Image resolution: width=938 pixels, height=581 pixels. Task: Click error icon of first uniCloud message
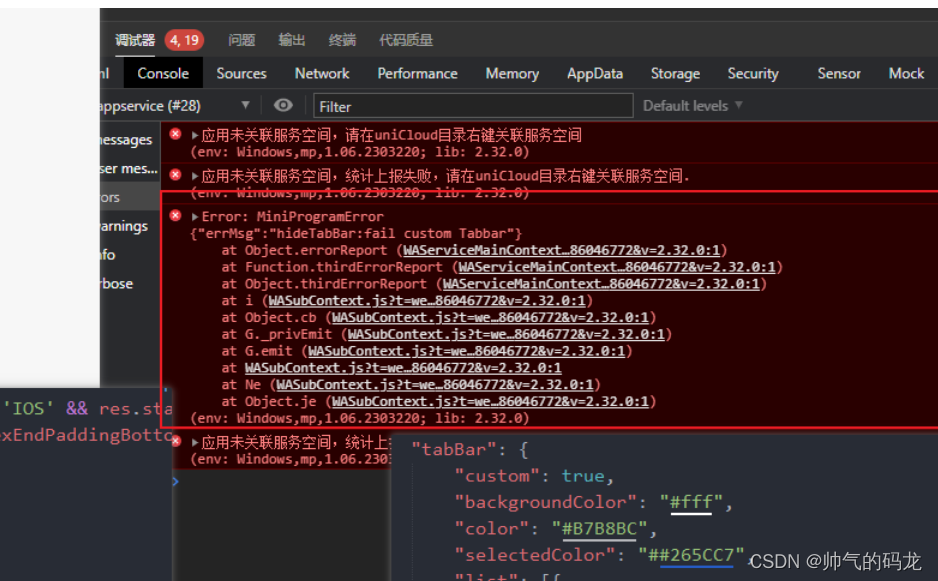[x=175, y=134]
